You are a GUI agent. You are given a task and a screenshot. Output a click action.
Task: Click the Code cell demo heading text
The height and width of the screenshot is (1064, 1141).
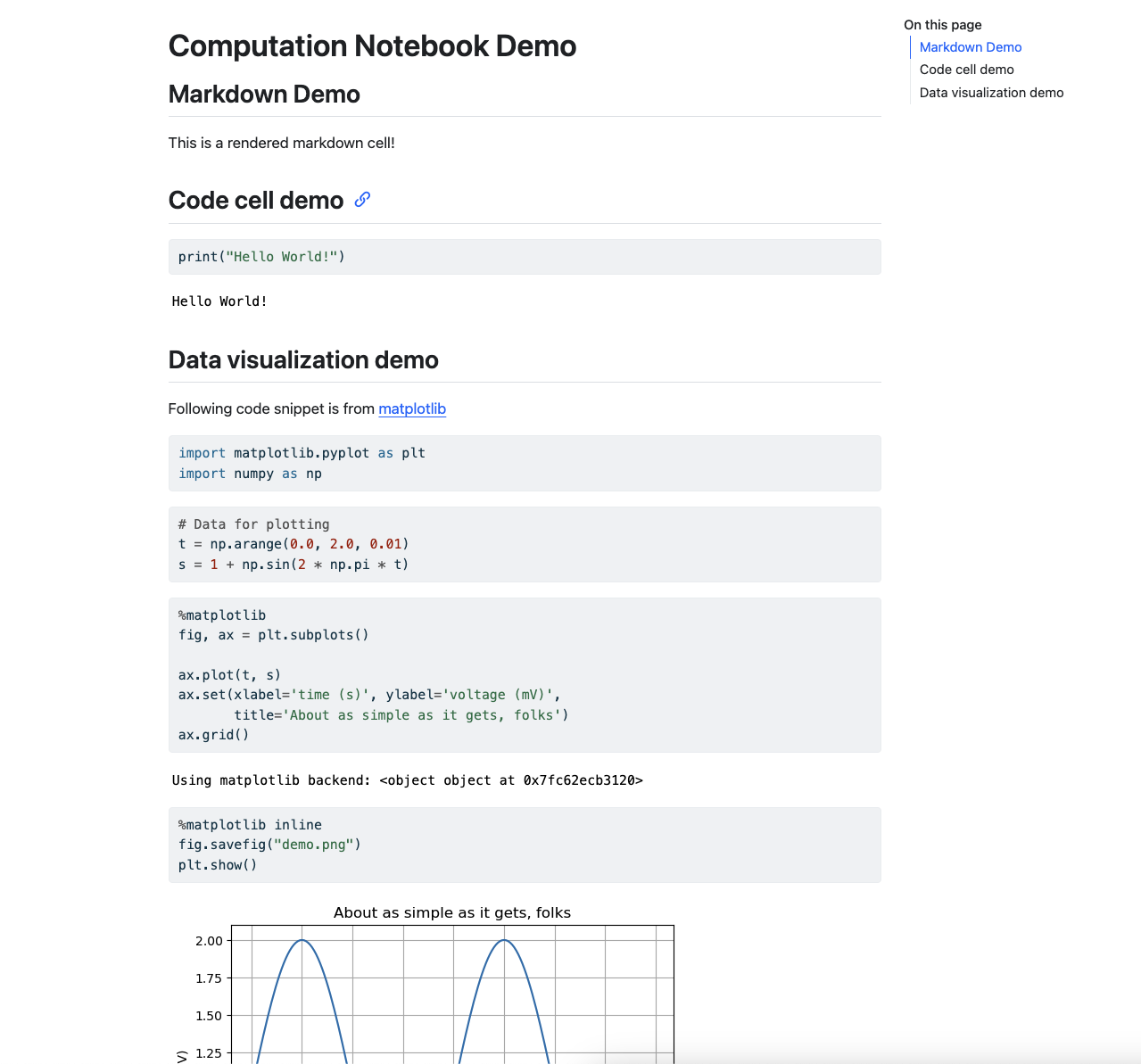pyautogui.click(x=256, y=201)
